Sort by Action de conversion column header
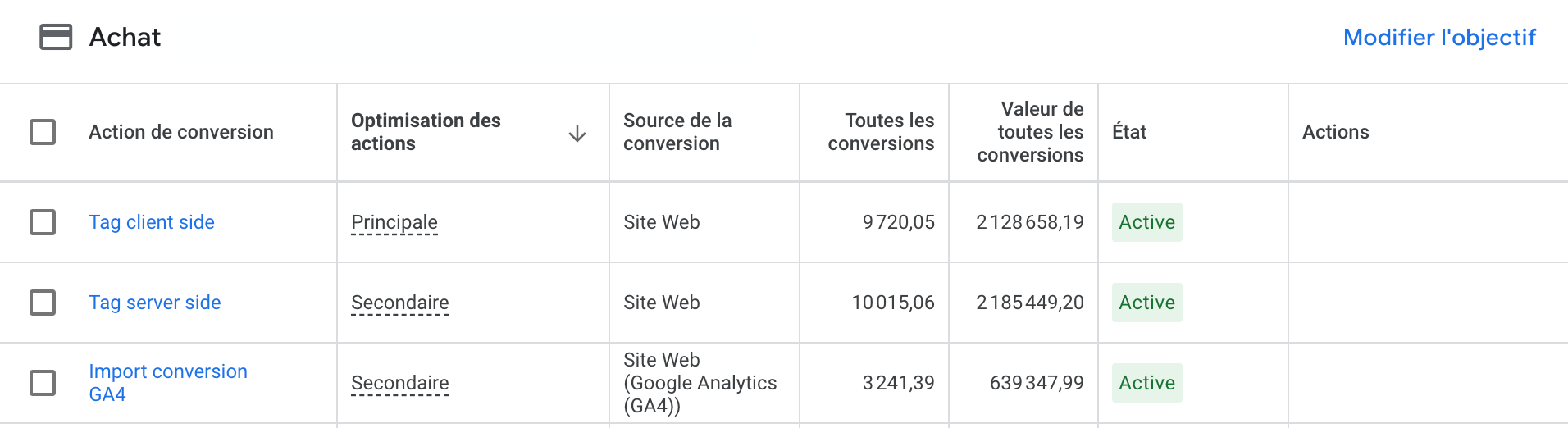Viewport: 1568px width, 428px height. 181,132
